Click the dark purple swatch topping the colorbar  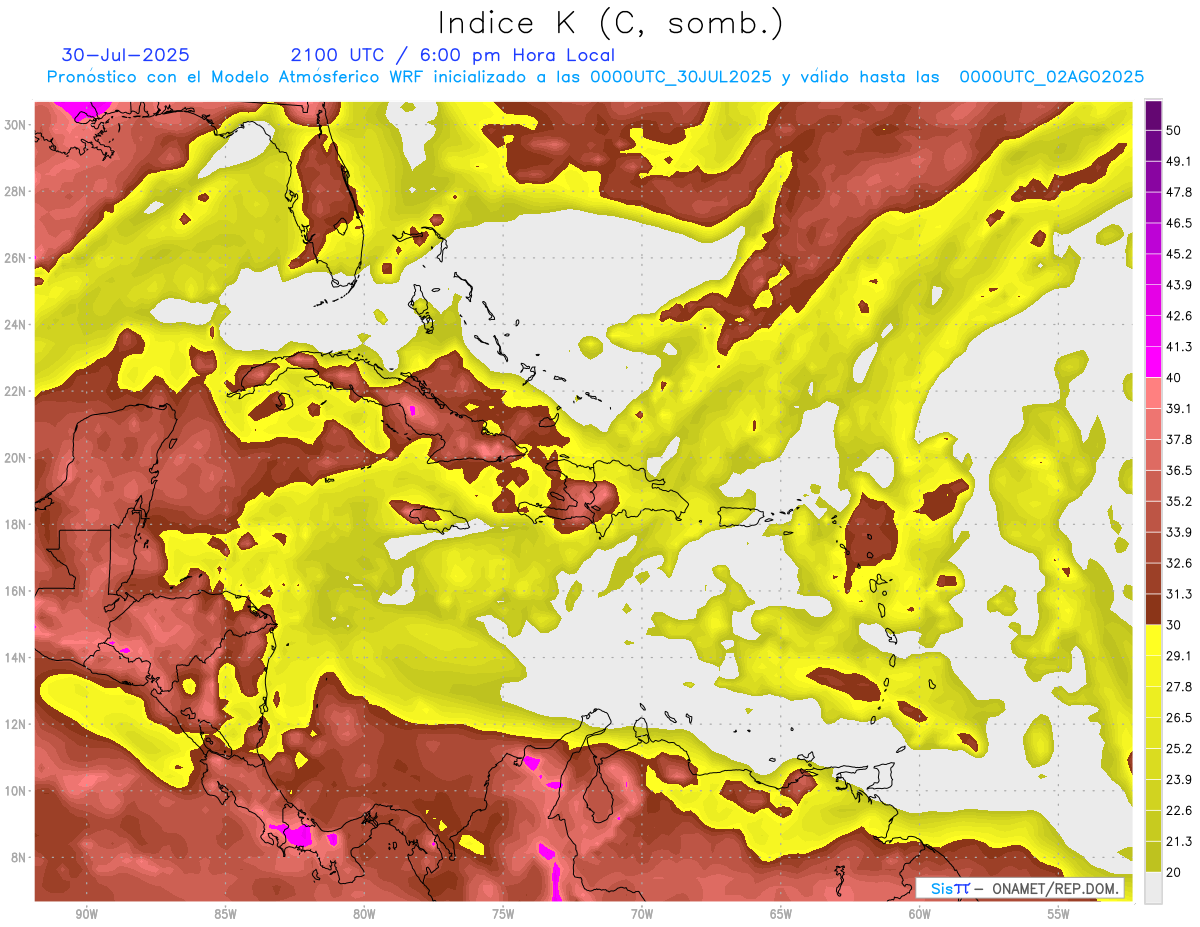1153,115
